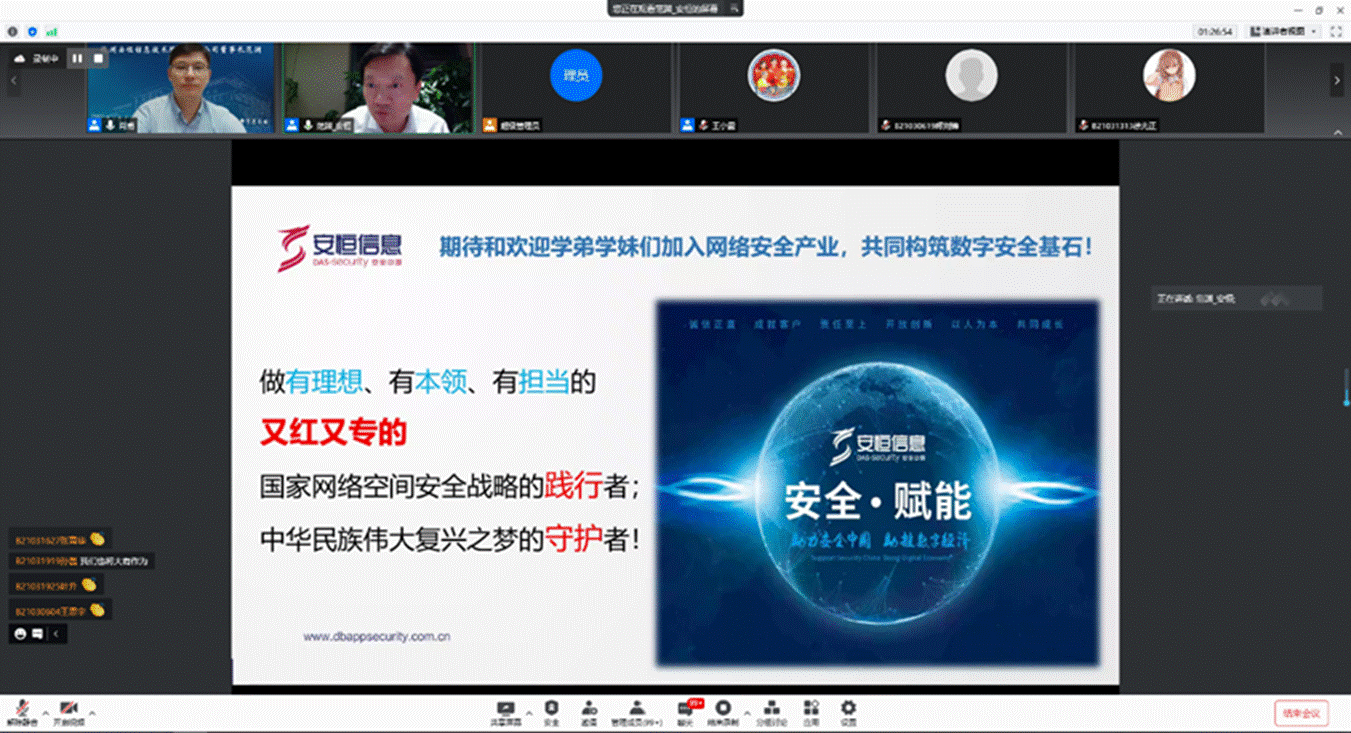1351x733 pixels.
Task: Turn on the camera video
Action: tap(68, 711)
